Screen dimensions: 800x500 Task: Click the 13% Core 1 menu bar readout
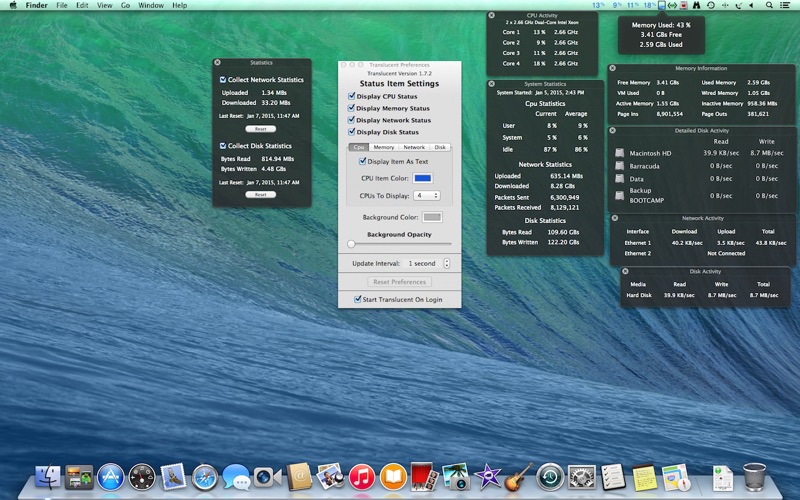click(598, 5)
